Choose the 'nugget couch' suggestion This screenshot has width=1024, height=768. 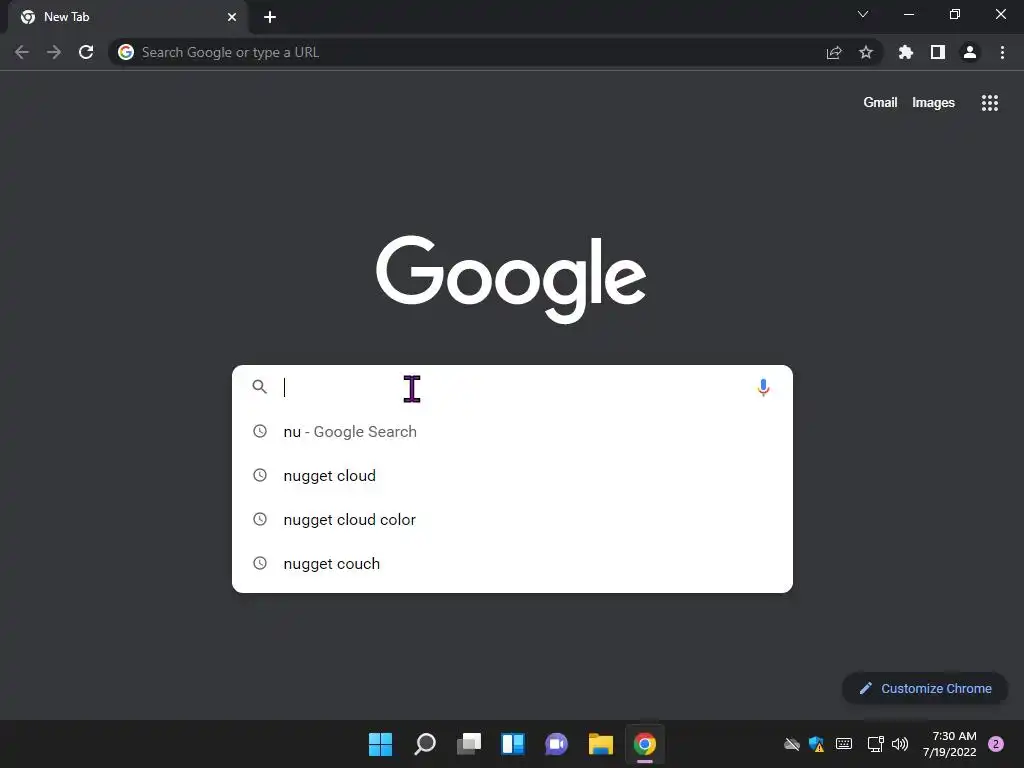pos(512,564)
